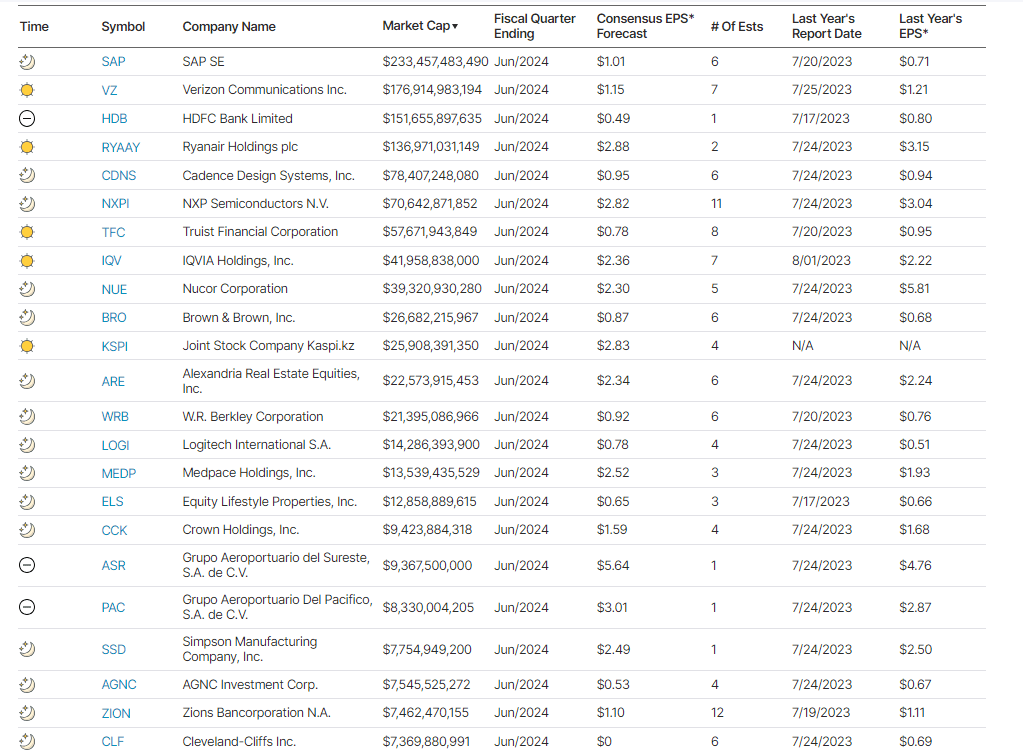This screenshot has height=753, width=1023.
Task: Open the MEDP symbol link
Action: [x=119, y=474]
